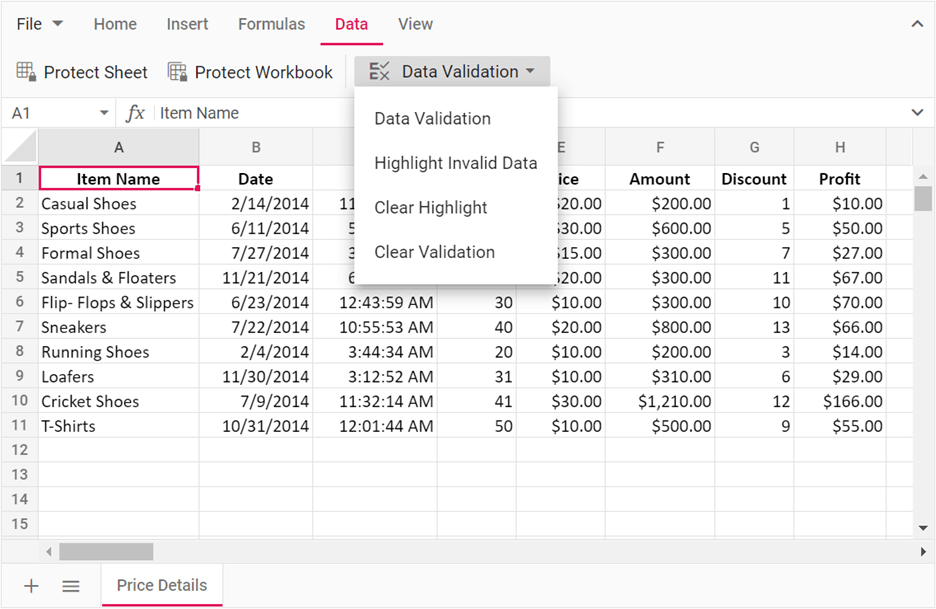Select the Price Details sheet tab

click(x=162, y=586)
